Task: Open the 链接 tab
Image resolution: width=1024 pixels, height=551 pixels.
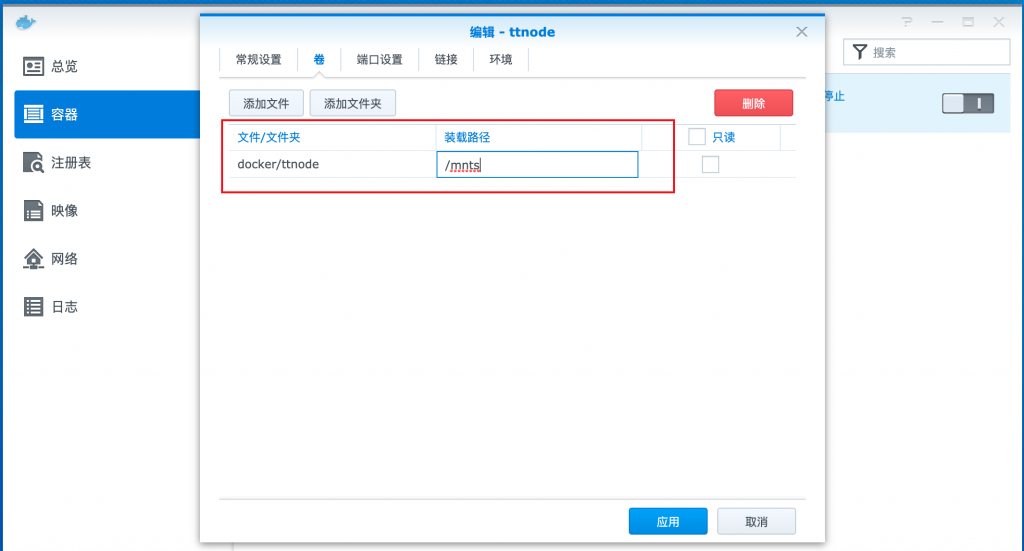Action: [x=446, y=60]
